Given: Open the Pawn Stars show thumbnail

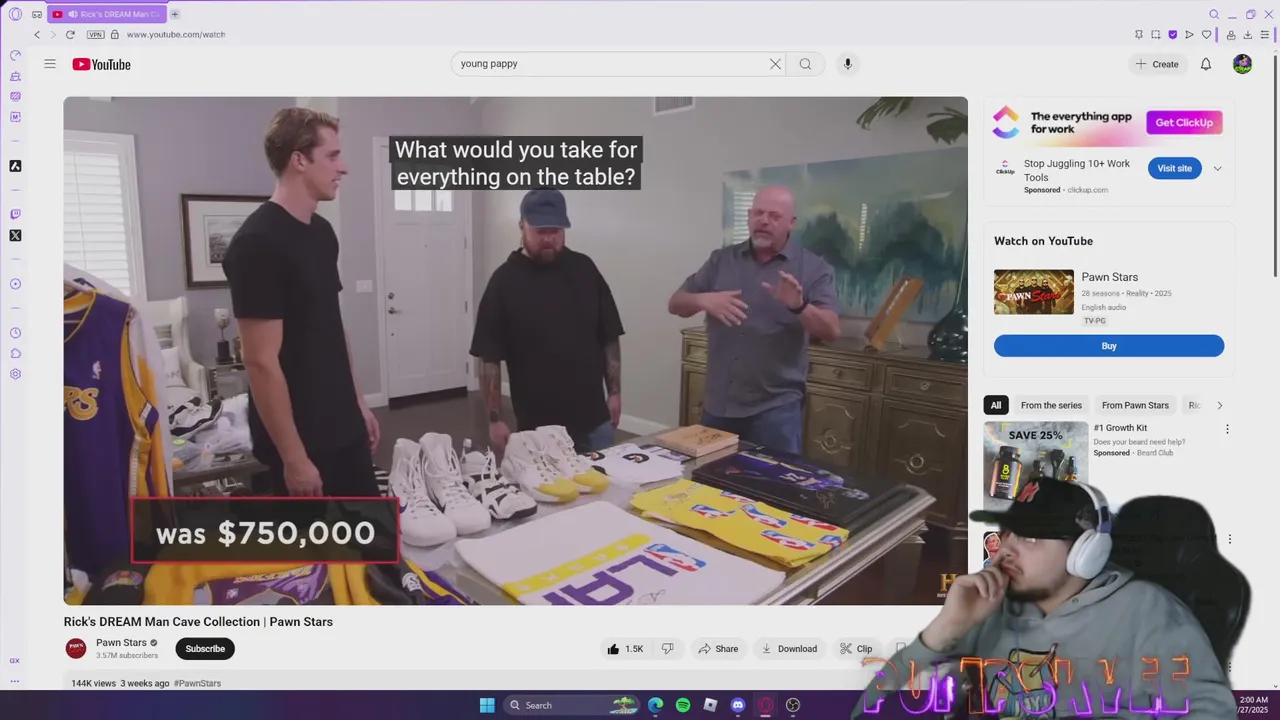Looking at the screenshot, I should point(1034,292).
